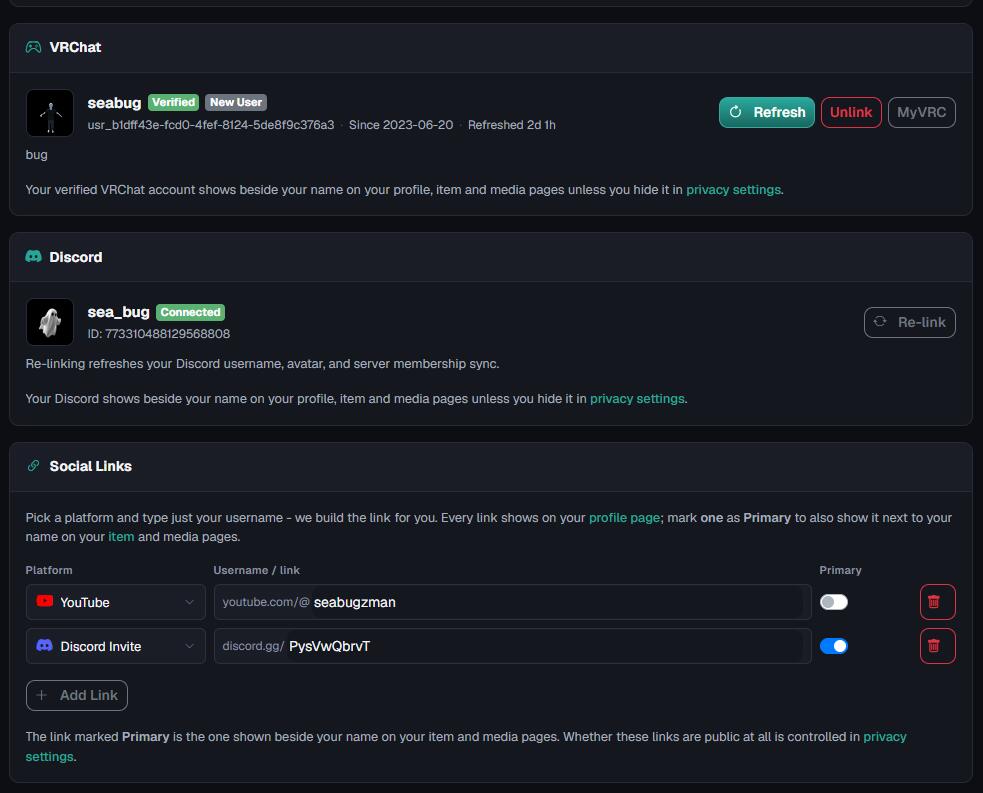Click the YouTube platform logo icon
Viewport: 983px width, 793px height.
point(45,601)
